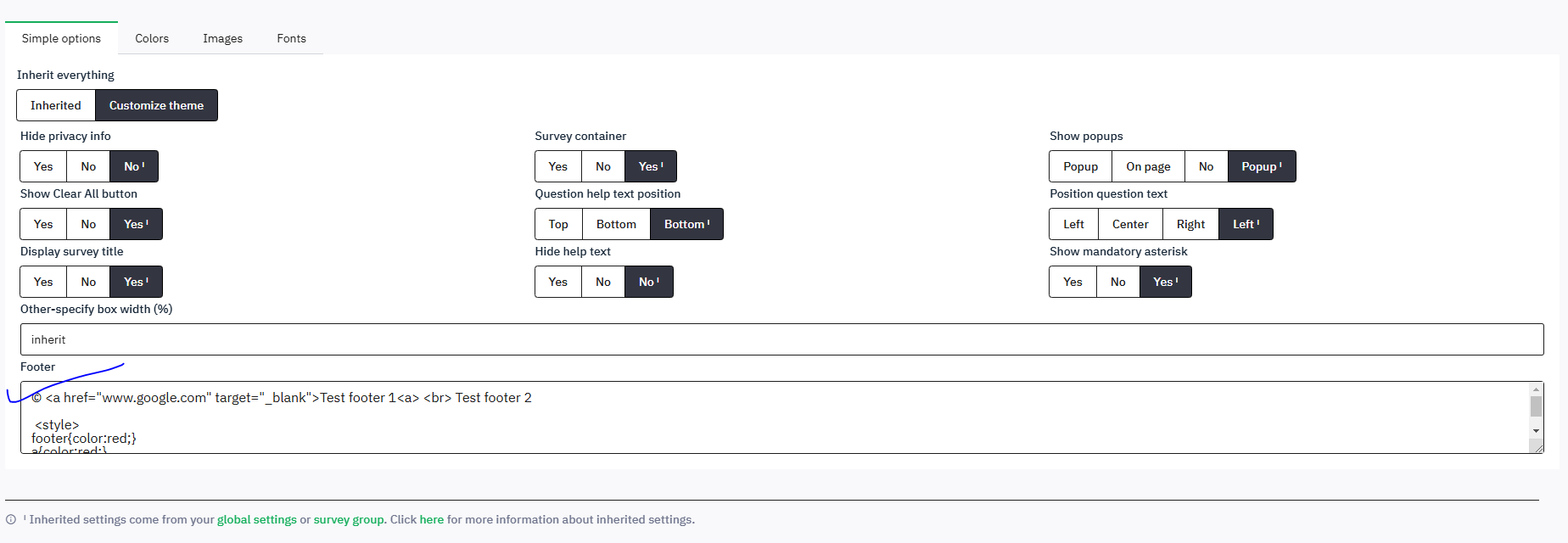Open the Images tab
The image size is (1568, 543).
222,38
